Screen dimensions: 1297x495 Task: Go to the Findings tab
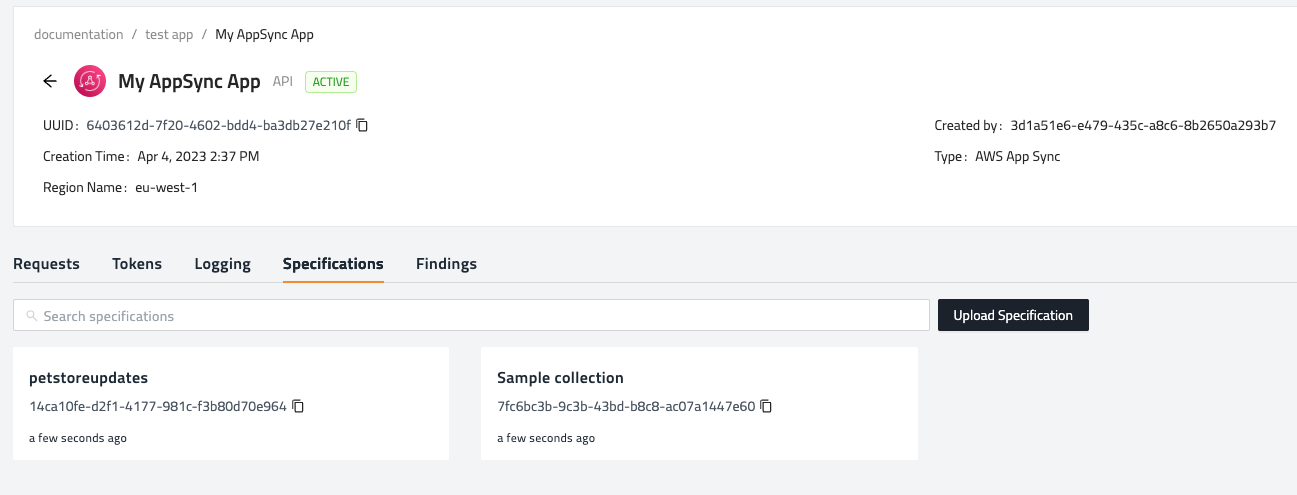(x=446, y=264)
